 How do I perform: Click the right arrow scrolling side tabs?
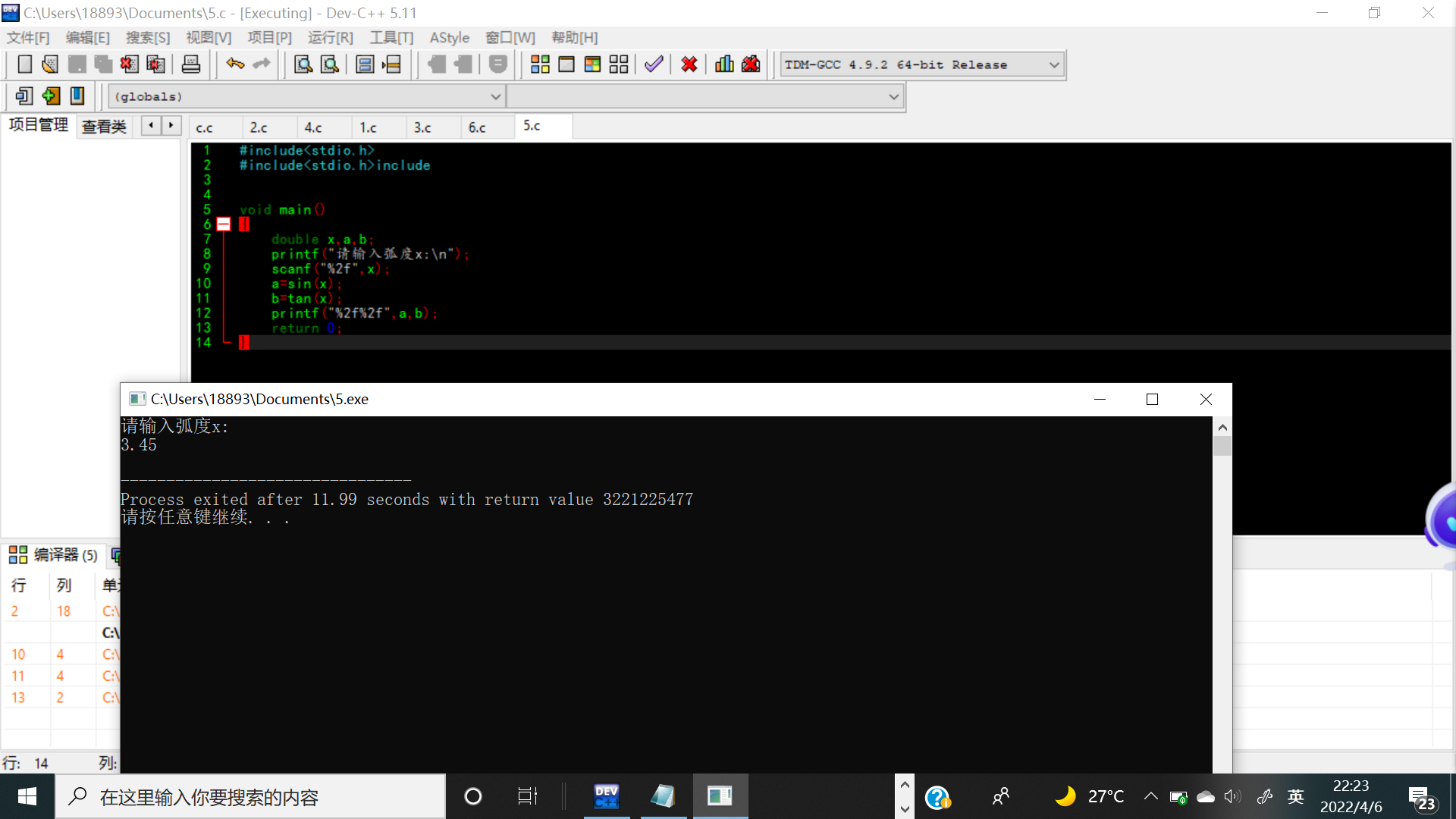coord(171,125)
